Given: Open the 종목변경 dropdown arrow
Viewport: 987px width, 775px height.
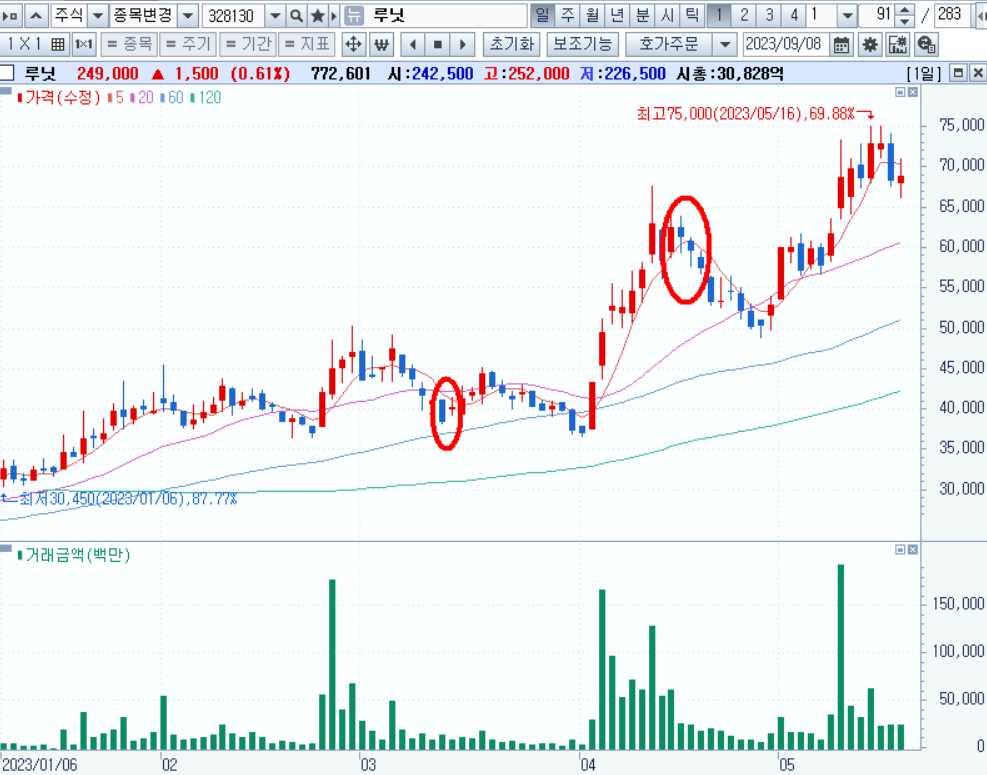Looking at the screenshot, I should pos(188,15).
